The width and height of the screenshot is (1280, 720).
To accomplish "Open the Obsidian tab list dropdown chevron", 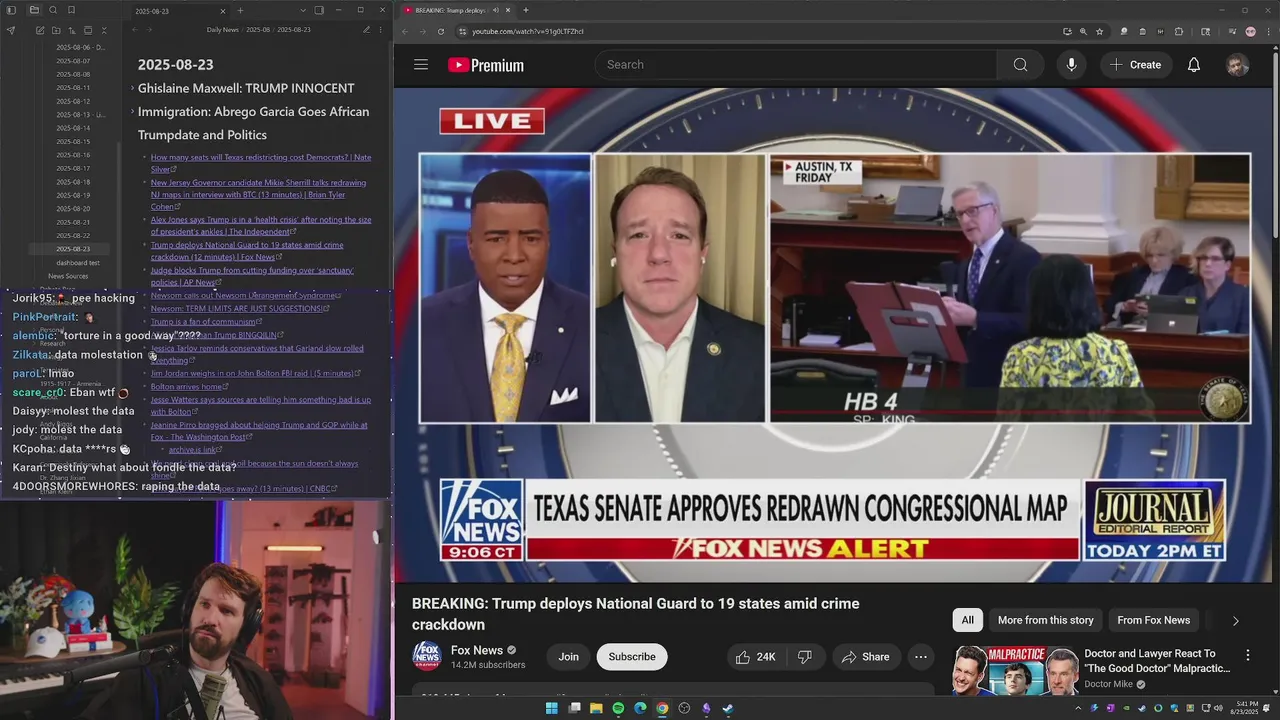I will coord(303,11).
